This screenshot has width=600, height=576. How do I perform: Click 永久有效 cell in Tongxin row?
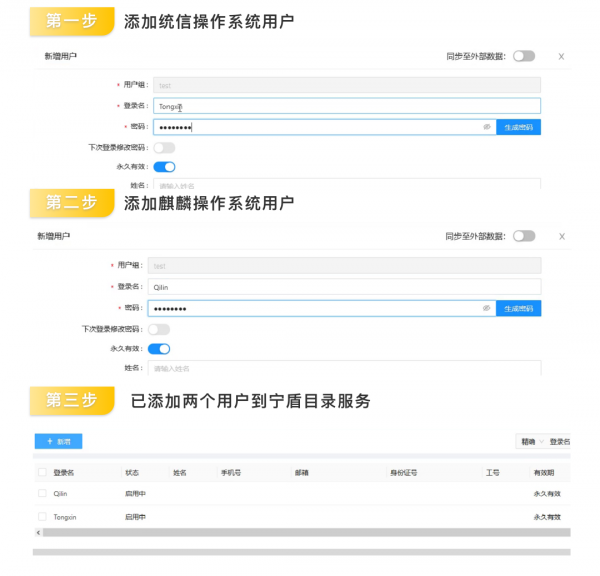(x=547, y=517)
